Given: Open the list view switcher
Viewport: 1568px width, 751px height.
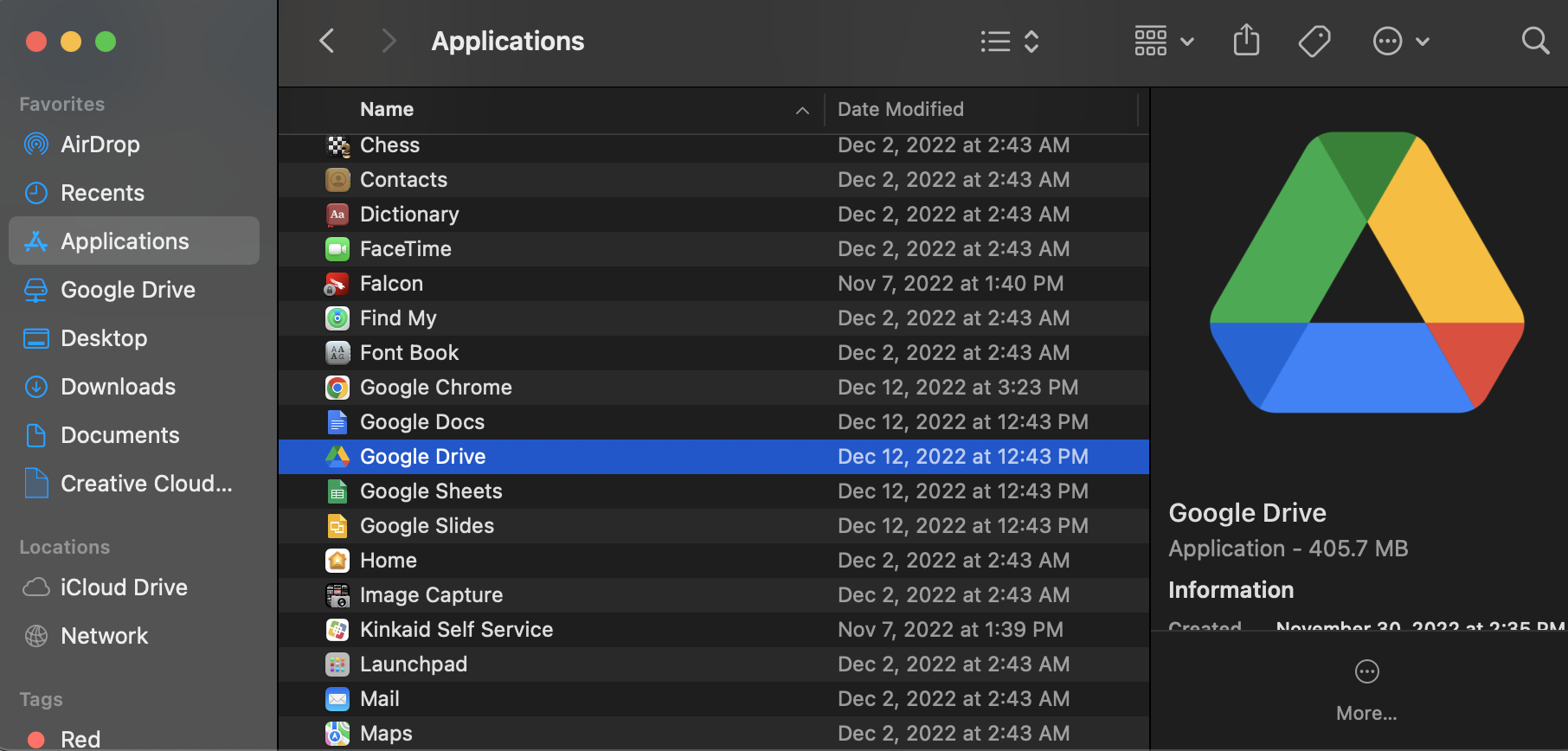Looking at the screenshot, I should [x=1010, y=41].
